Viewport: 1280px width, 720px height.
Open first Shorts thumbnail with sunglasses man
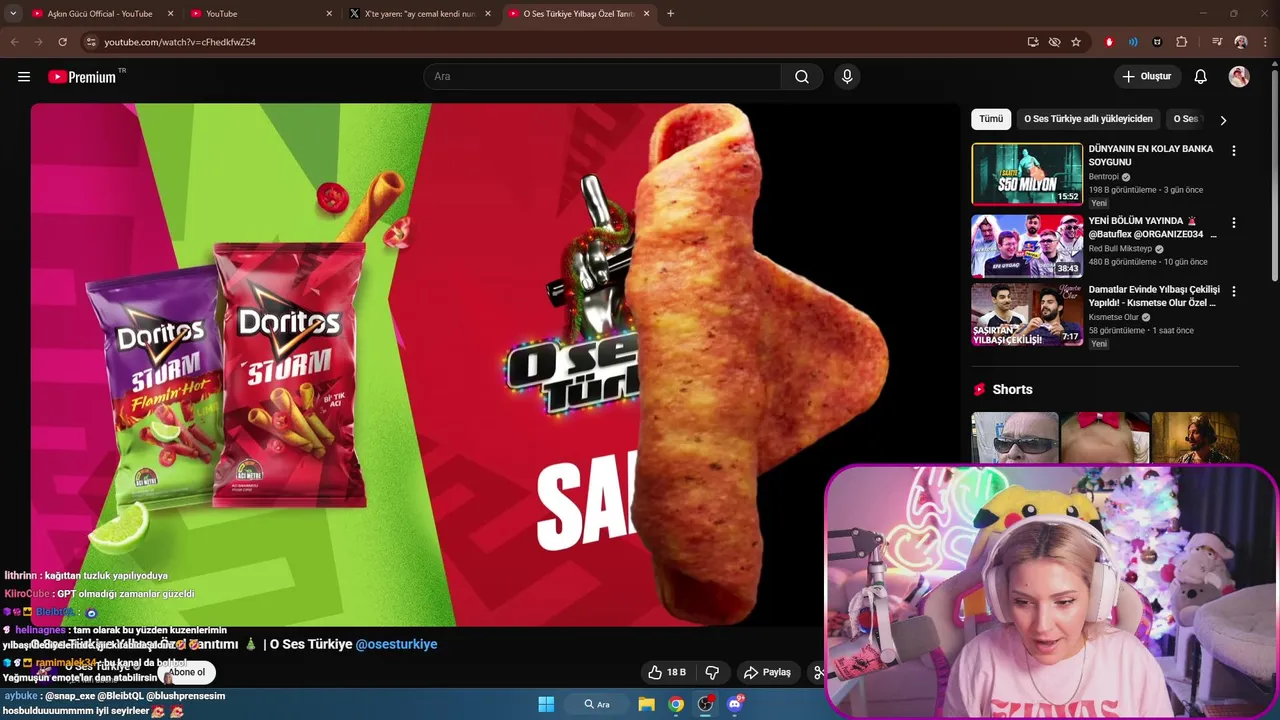(1014, 437)
